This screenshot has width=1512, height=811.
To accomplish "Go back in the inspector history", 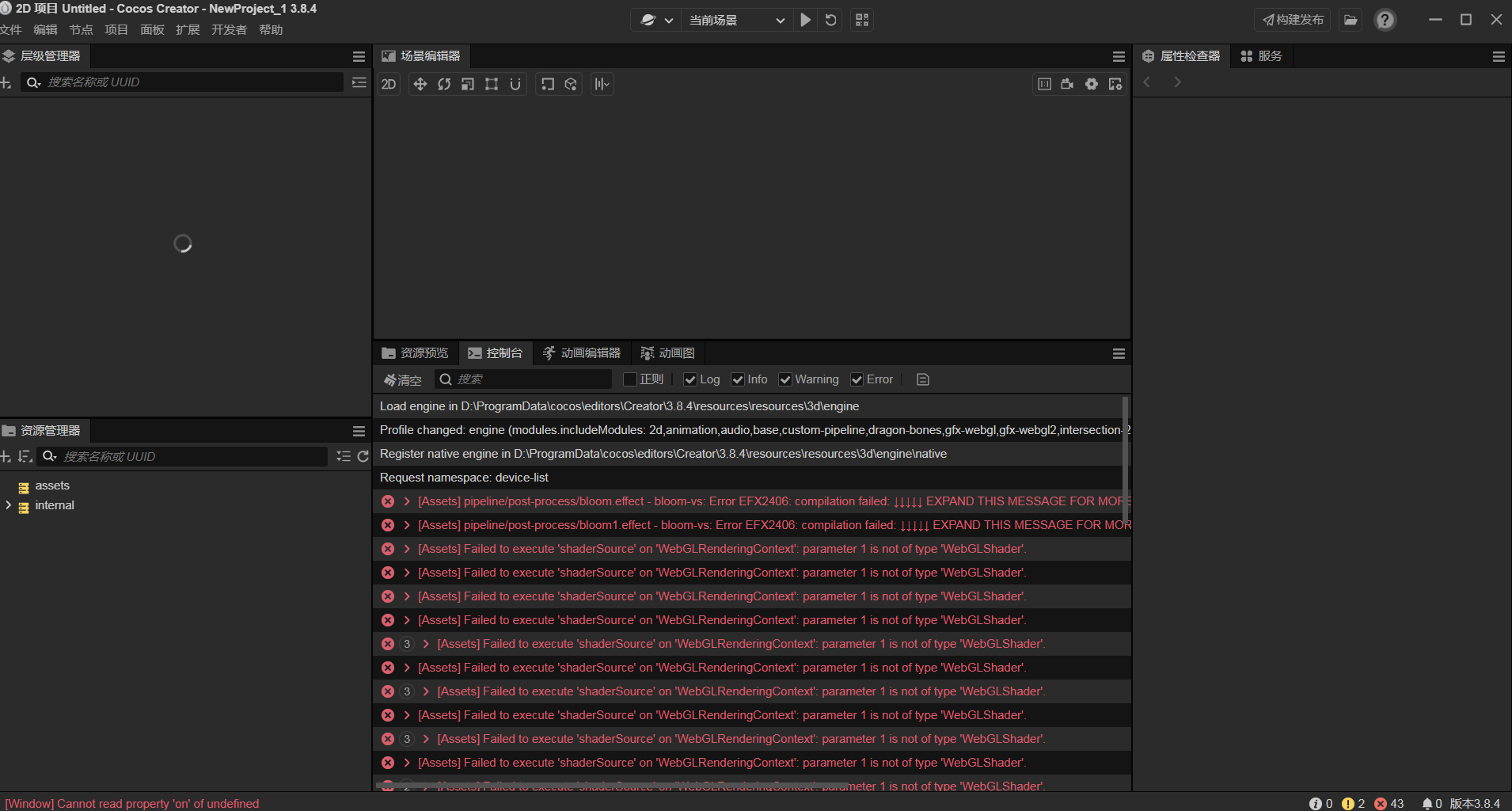I will pyautogui.click(x=1146, y=82).
